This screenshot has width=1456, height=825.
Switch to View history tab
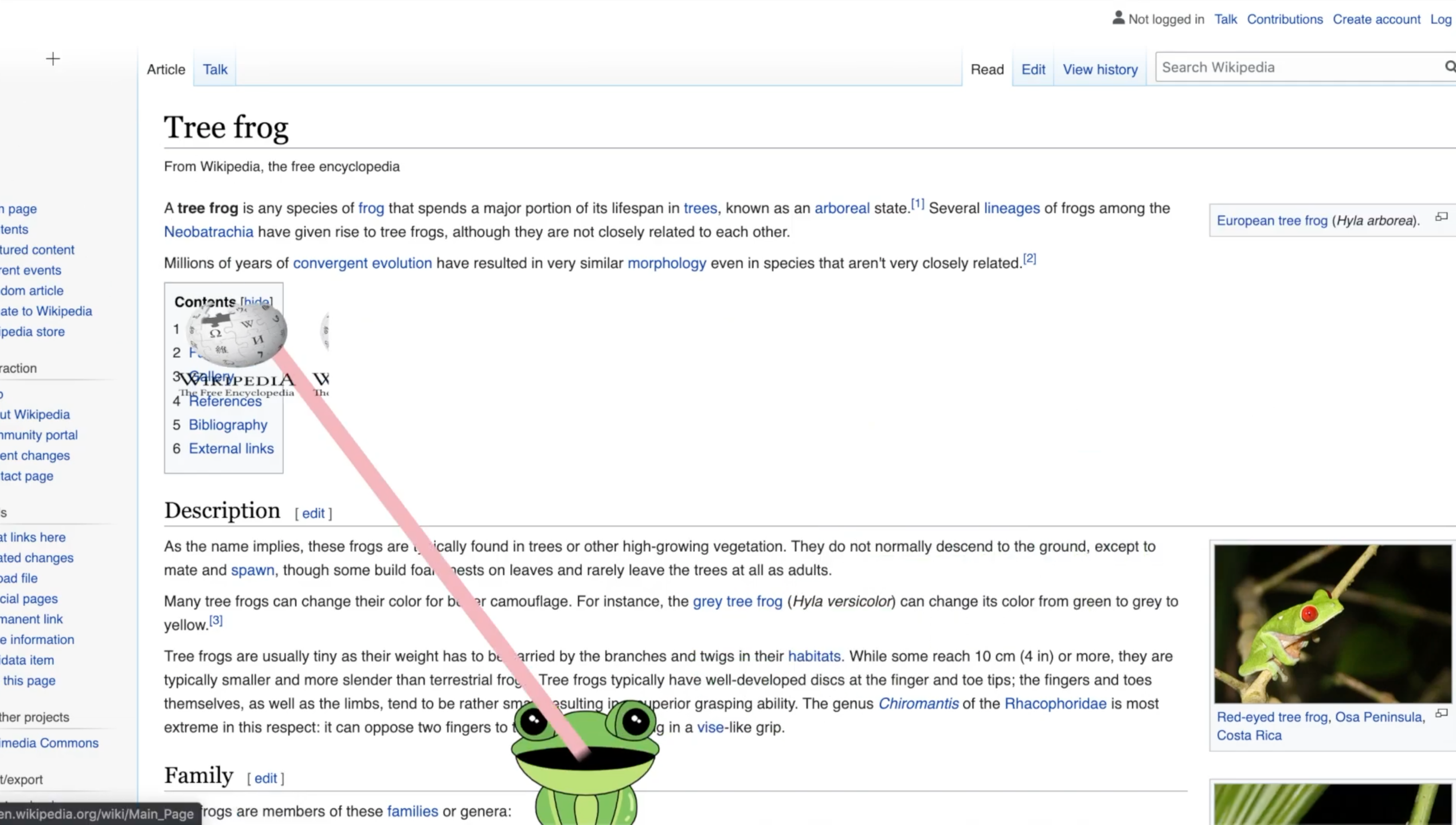point(1099,69)
